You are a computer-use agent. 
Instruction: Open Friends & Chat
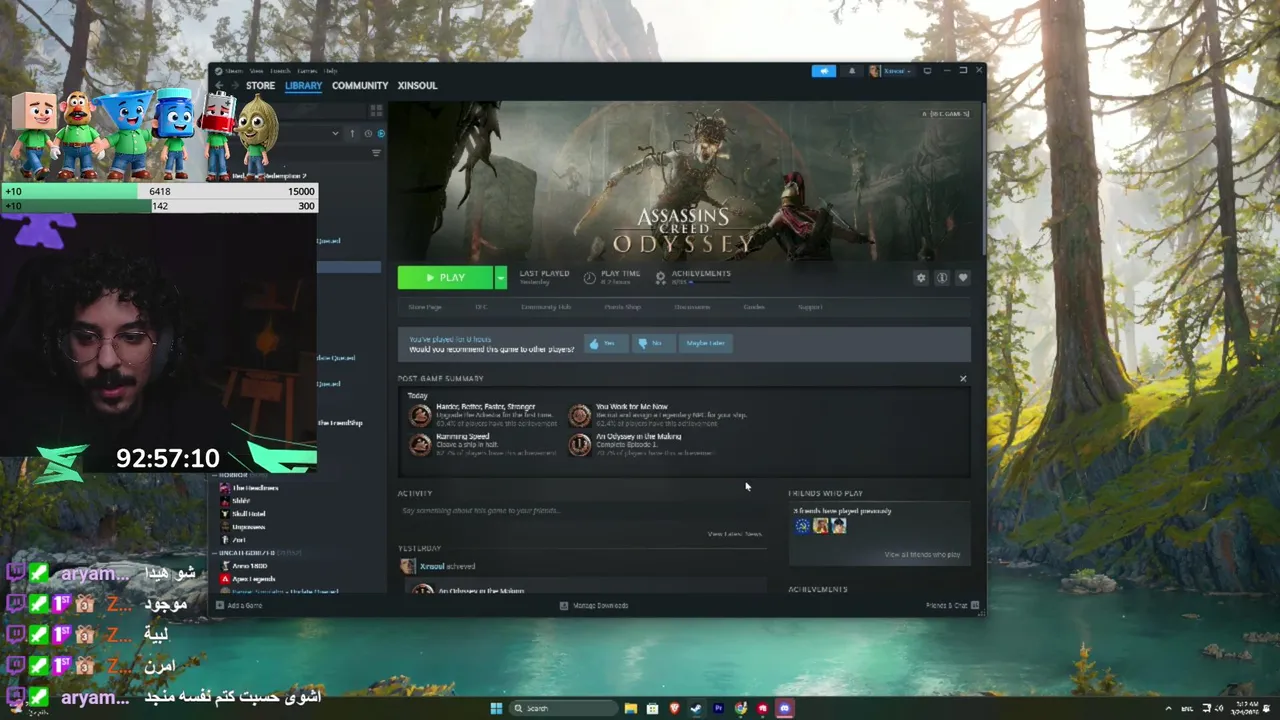(951, 605)
